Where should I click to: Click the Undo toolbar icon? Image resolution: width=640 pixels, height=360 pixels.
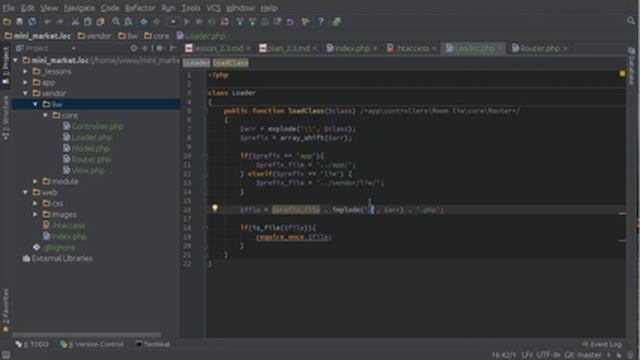[x=48, y=22]
